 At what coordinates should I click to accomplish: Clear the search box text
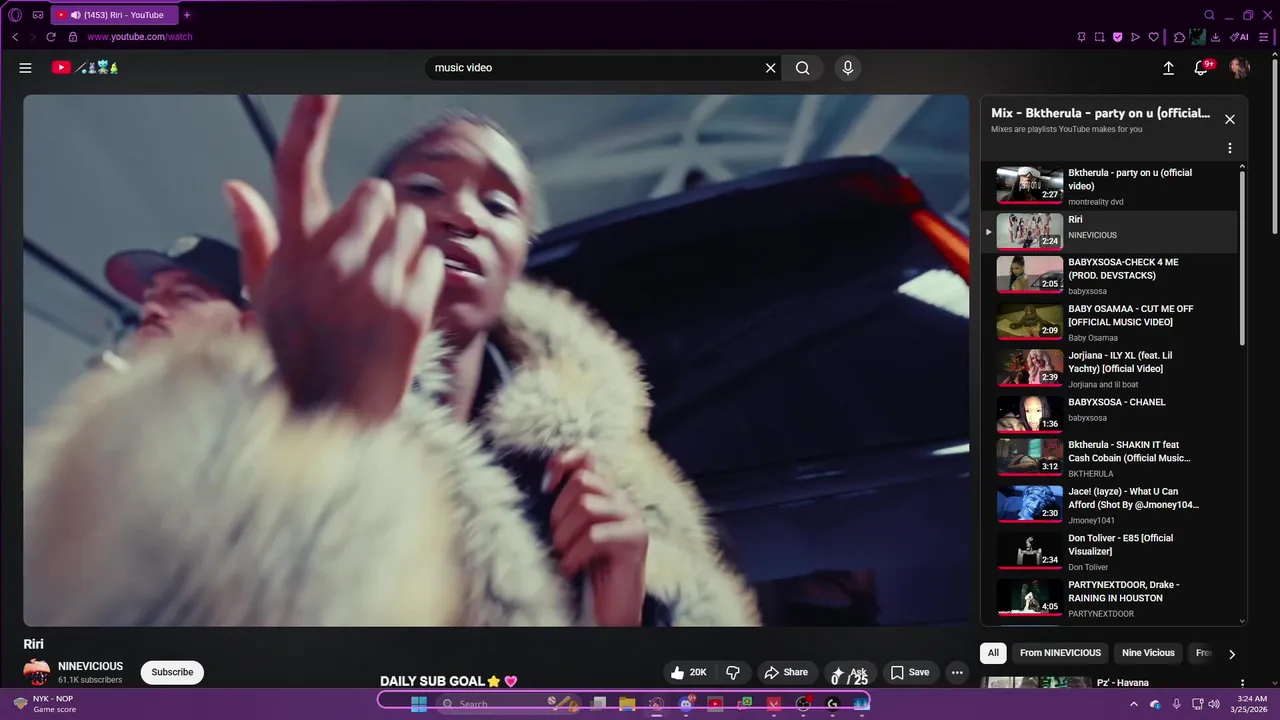pyautogui.click(x=770, y=68)
